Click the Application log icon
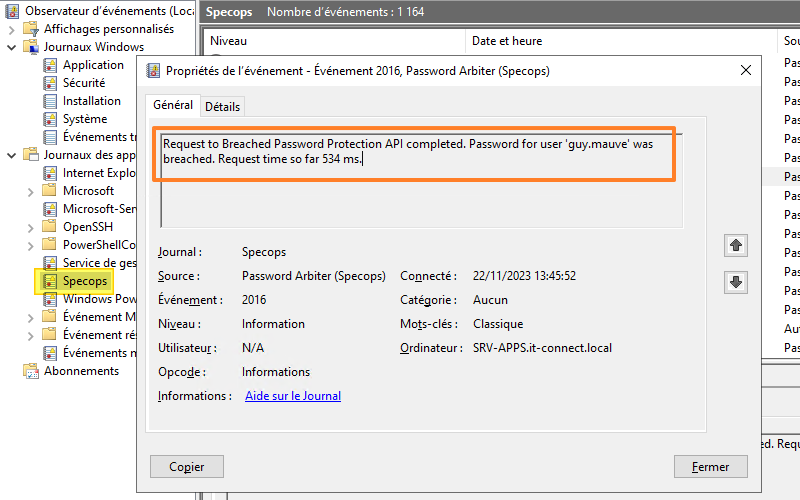The height and width of the screenshot is (500, 800). click(50, 65)
